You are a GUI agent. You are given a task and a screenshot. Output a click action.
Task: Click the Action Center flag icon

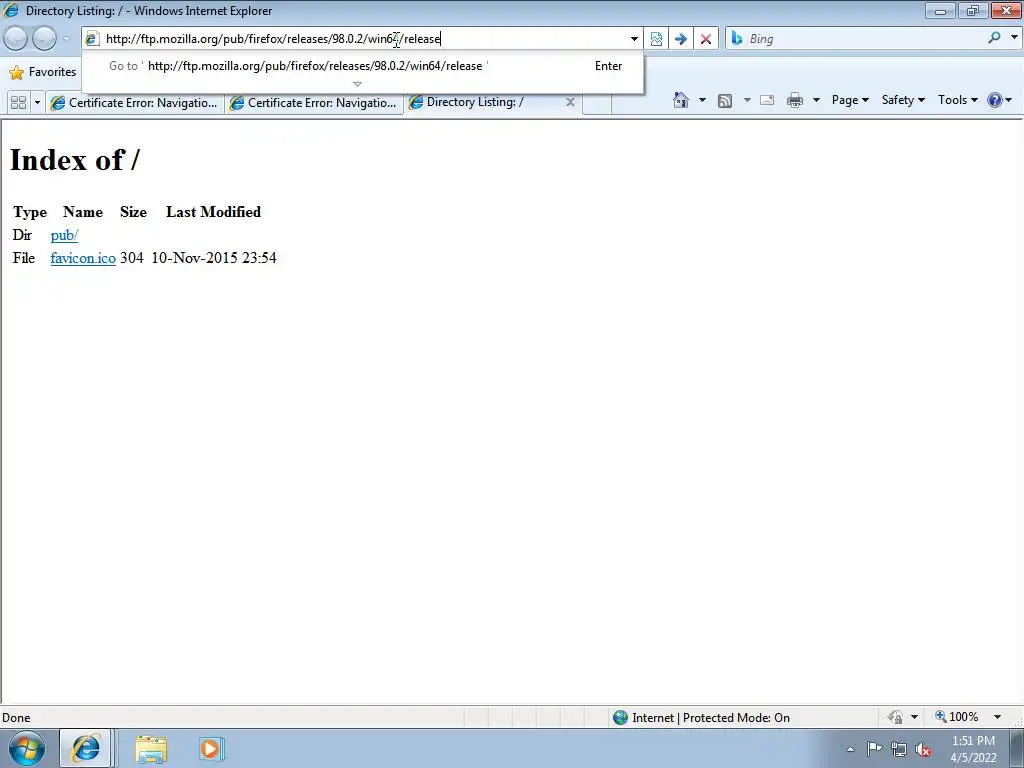pyautogui.click(x=874, y=749)
